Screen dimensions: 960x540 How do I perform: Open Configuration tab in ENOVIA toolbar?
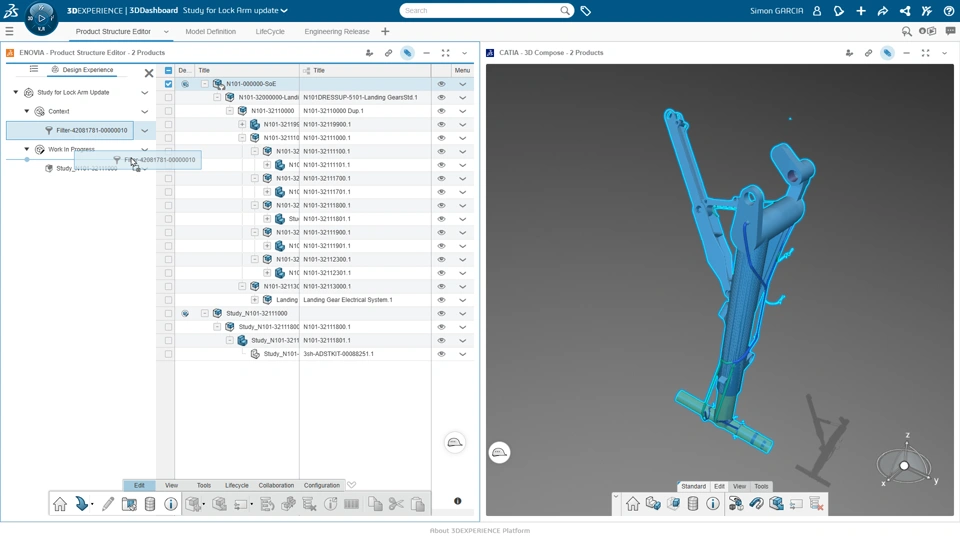(321, 486)
